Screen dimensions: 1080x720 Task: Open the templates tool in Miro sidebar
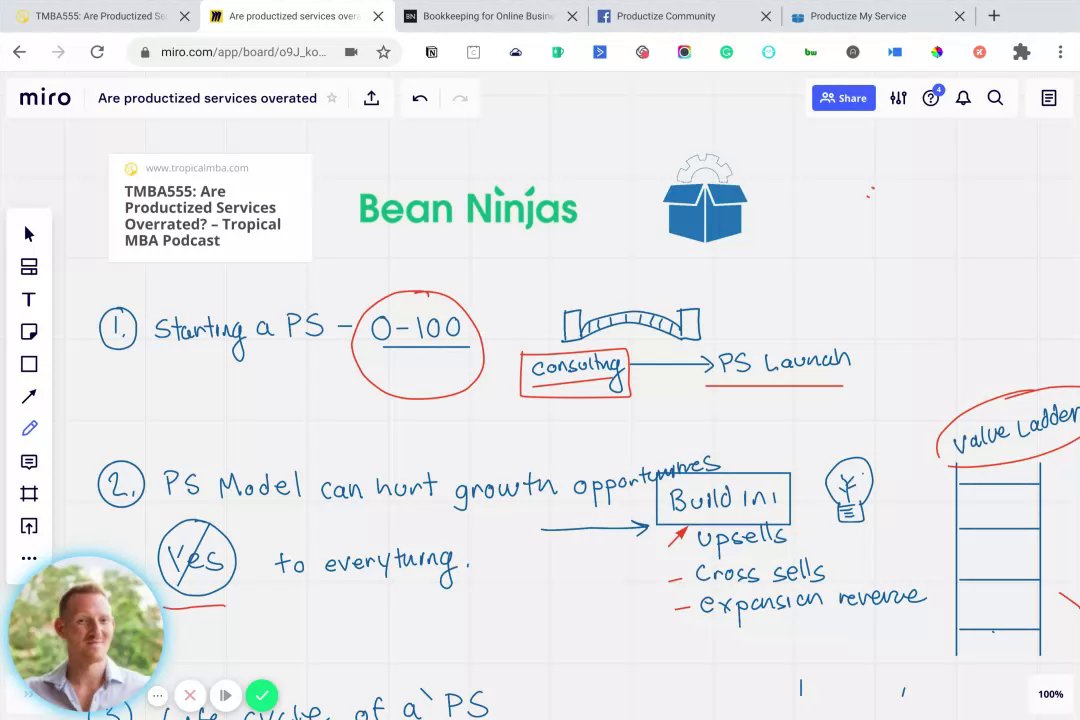pyautogui.click(x=29, y=267)
